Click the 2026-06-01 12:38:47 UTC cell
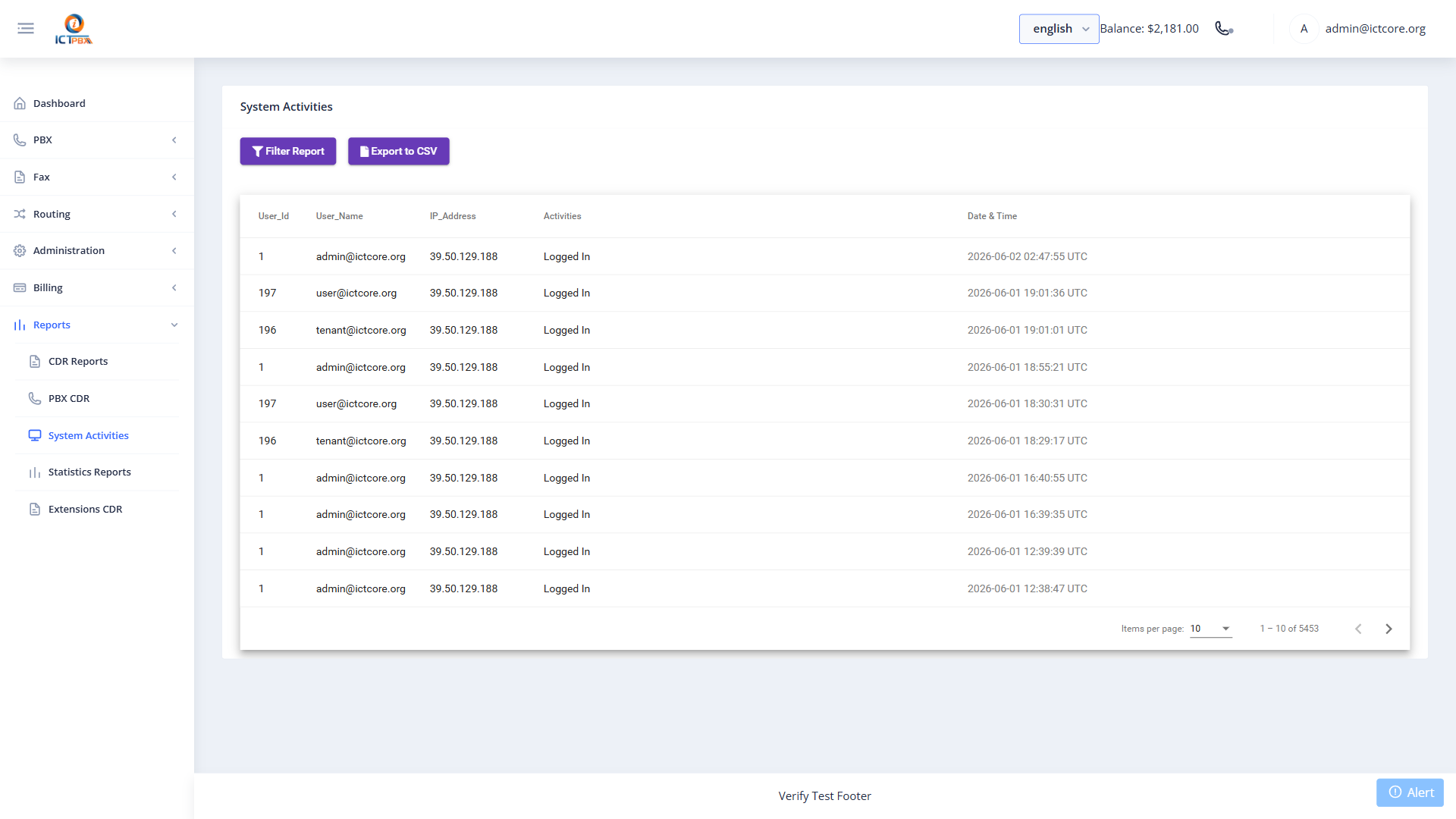The height and width of the screenshot is (819, 1456). pos(1027,589)
